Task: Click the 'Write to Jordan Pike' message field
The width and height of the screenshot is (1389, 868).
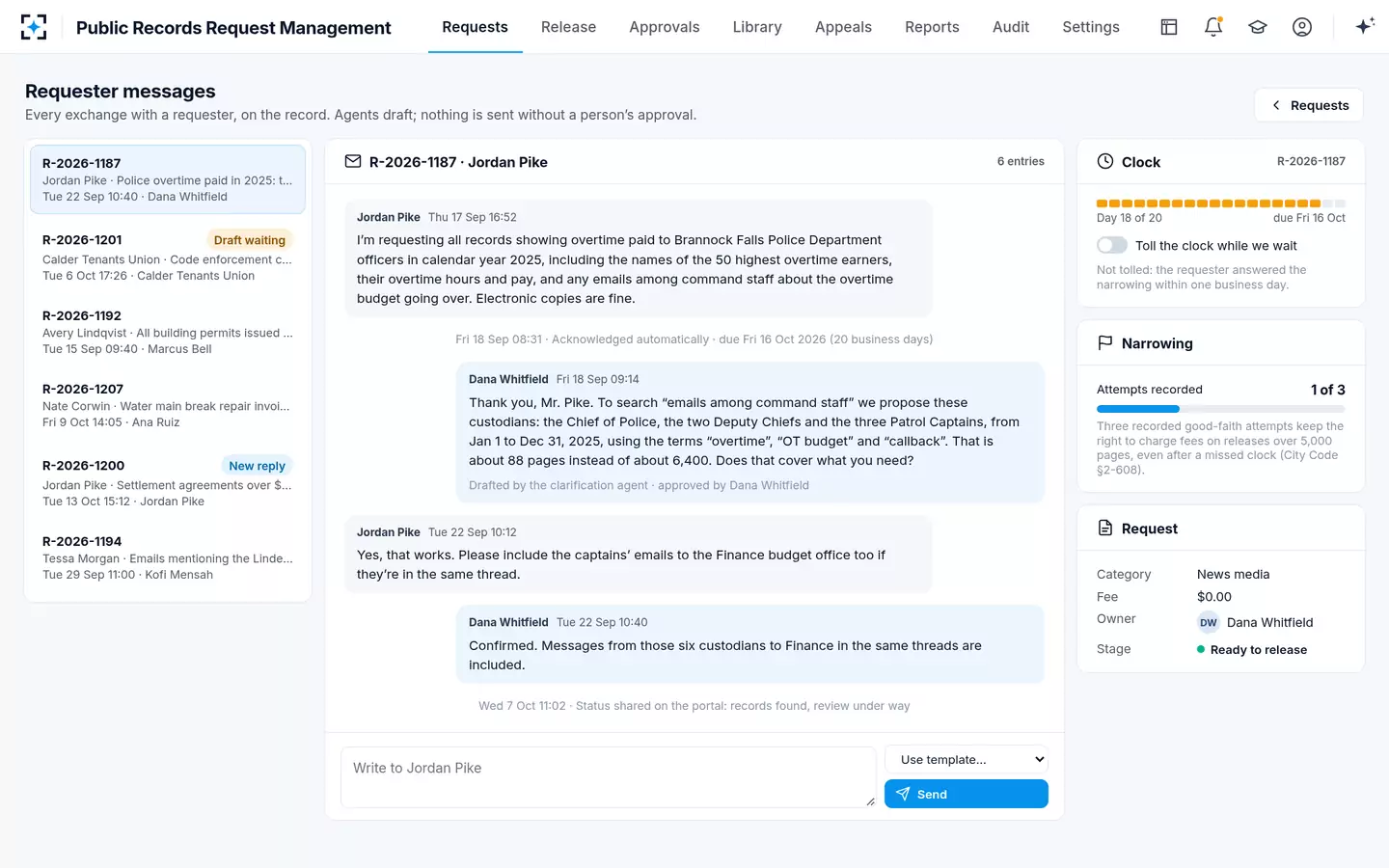Action: coord(608,776)
